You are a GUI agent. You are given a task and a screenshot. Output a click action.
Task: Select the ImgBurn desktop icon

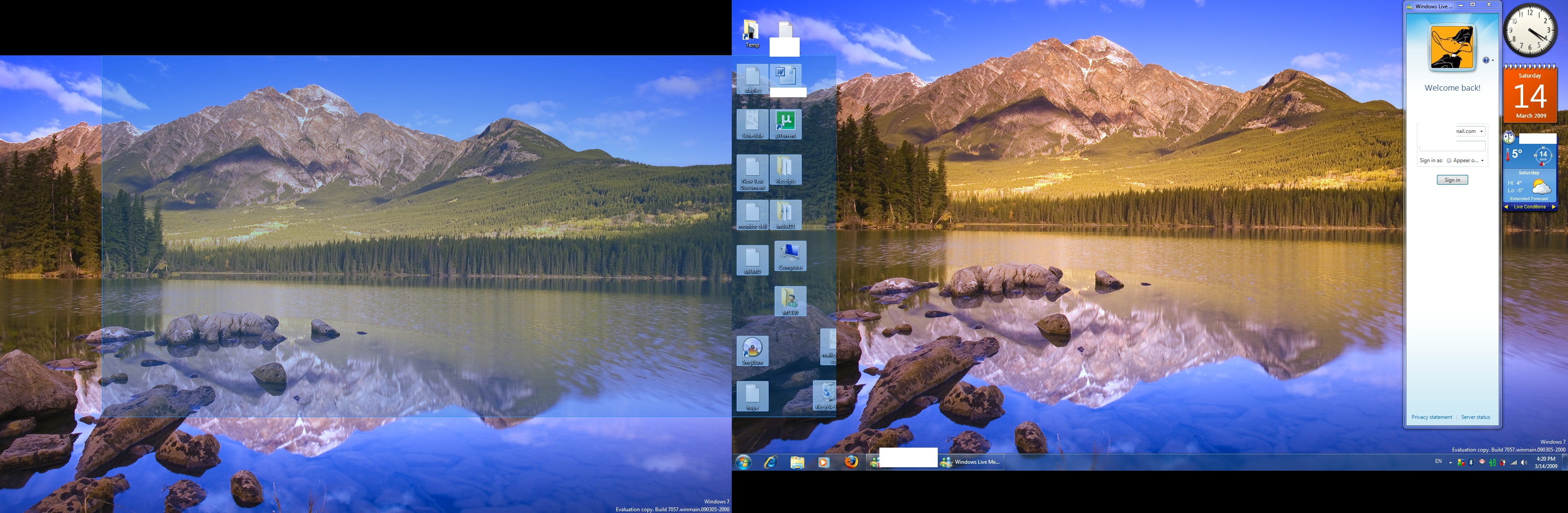(x=752, y=350)
